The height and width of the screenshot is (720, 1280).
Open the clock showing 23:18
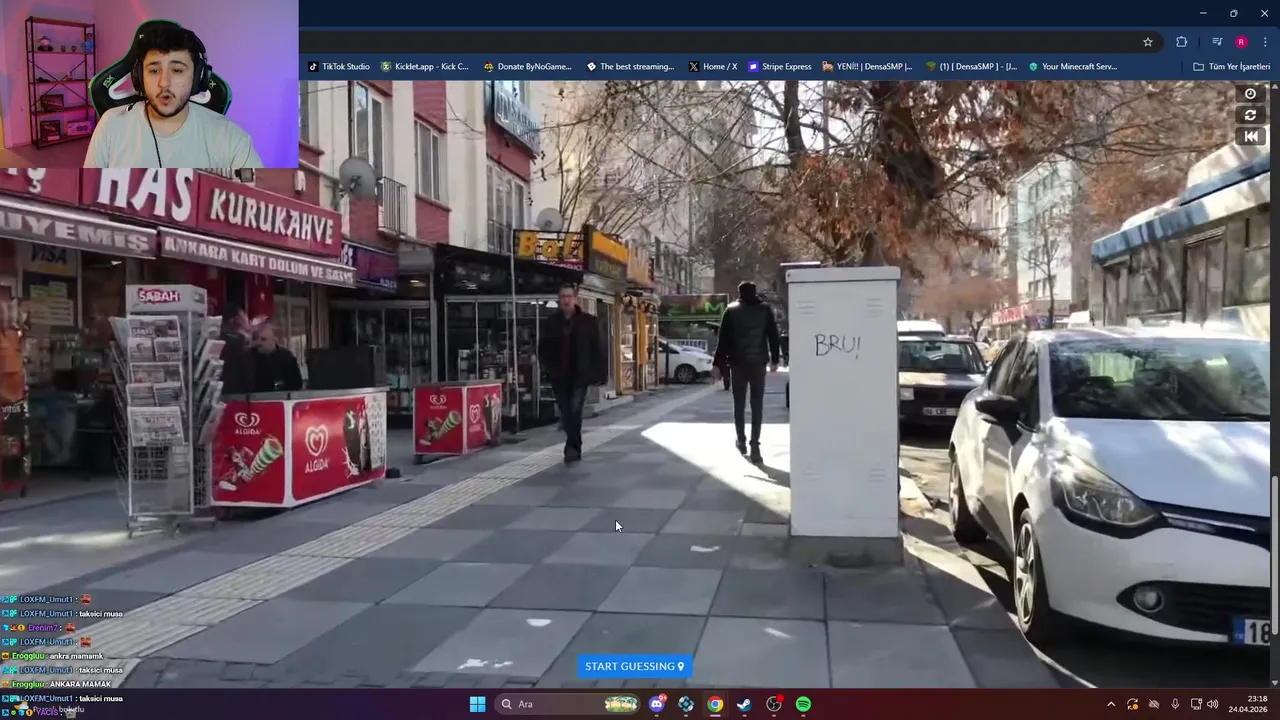coord(1248,704)
